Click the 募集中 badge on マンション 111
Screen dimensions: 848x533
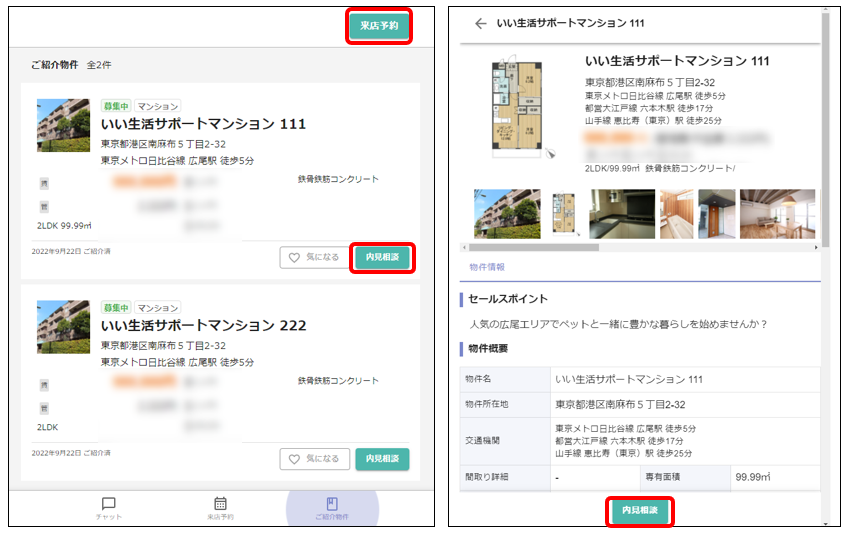(116, 106)
